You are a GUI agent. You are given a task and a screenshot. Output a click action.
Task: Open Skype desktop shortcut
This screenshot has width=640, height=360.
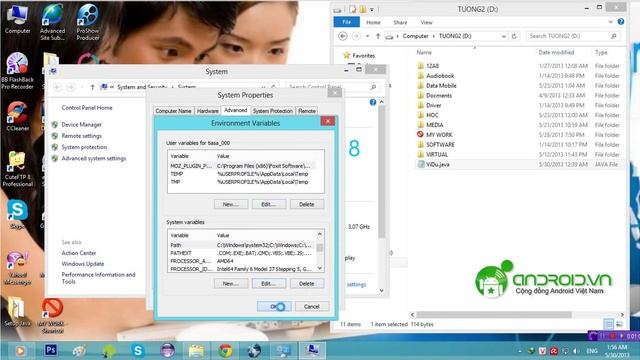coord(17,214)
